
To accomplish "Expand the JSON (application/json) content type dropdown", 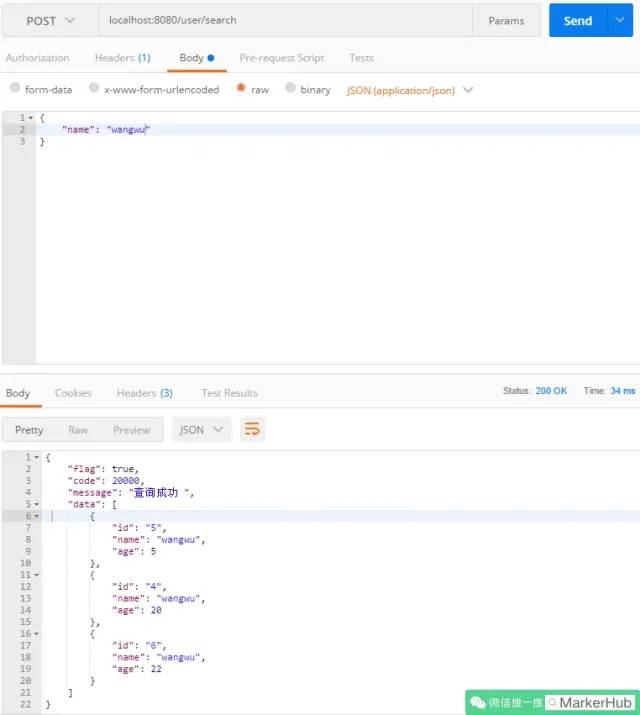I will tap(409, 90).
